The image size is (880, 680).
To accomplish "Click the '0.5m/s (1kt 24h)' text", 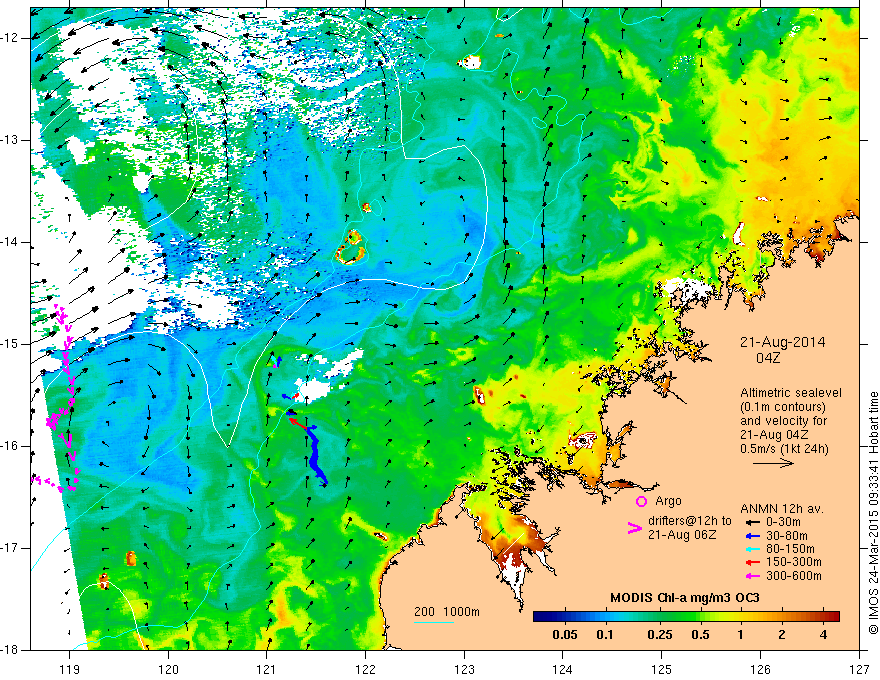I will click(785, 449).
